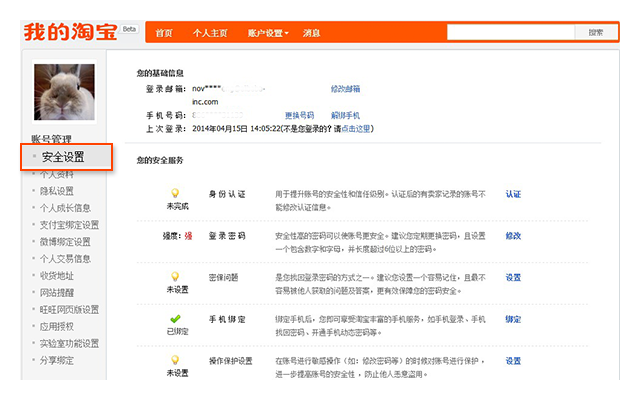
Task: Open 收货地址 in the sidebar
Action: click(58, 277)
